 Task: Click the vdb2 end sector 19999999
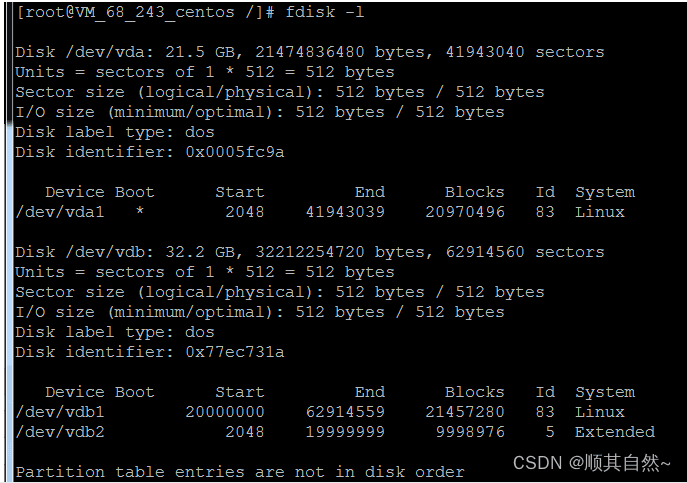point(345,432)
